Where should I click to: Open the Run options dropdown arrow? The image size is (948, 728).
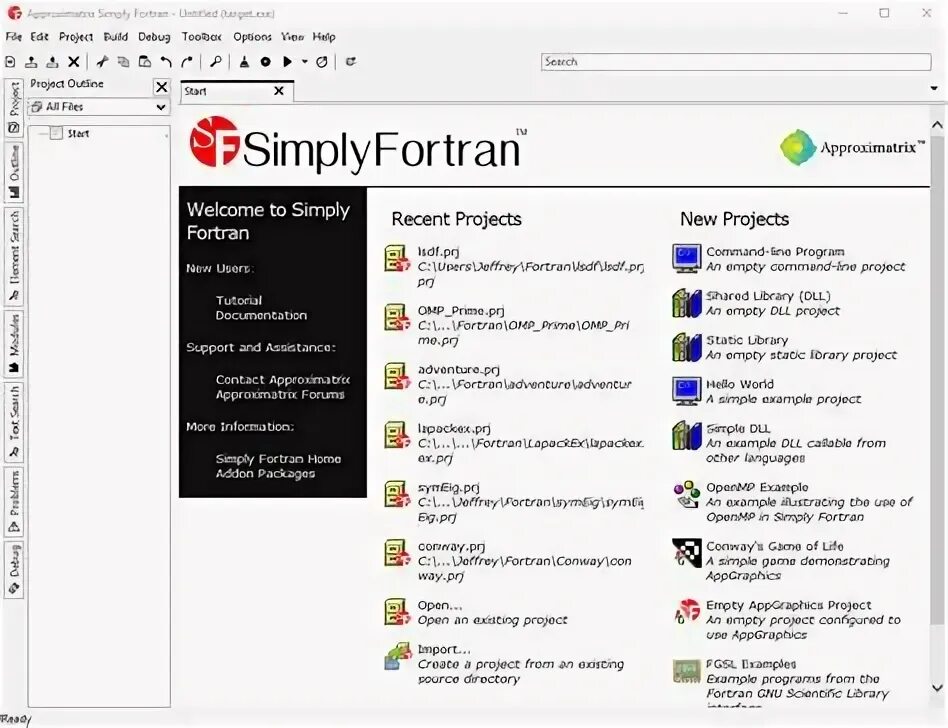point(303,61)
